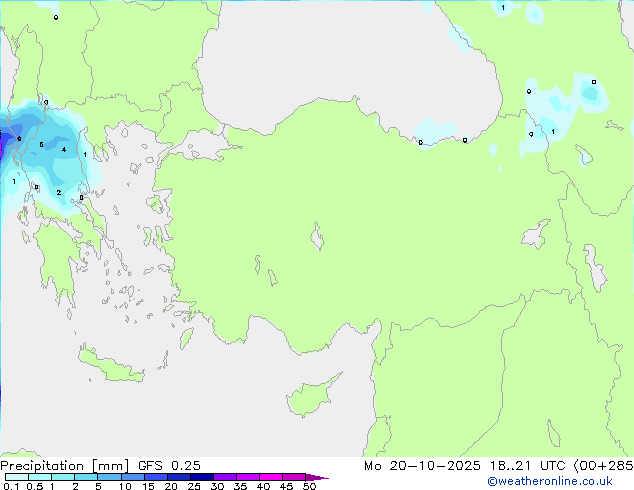Select the 20–25 mm legend color box

tap(178, 477)
